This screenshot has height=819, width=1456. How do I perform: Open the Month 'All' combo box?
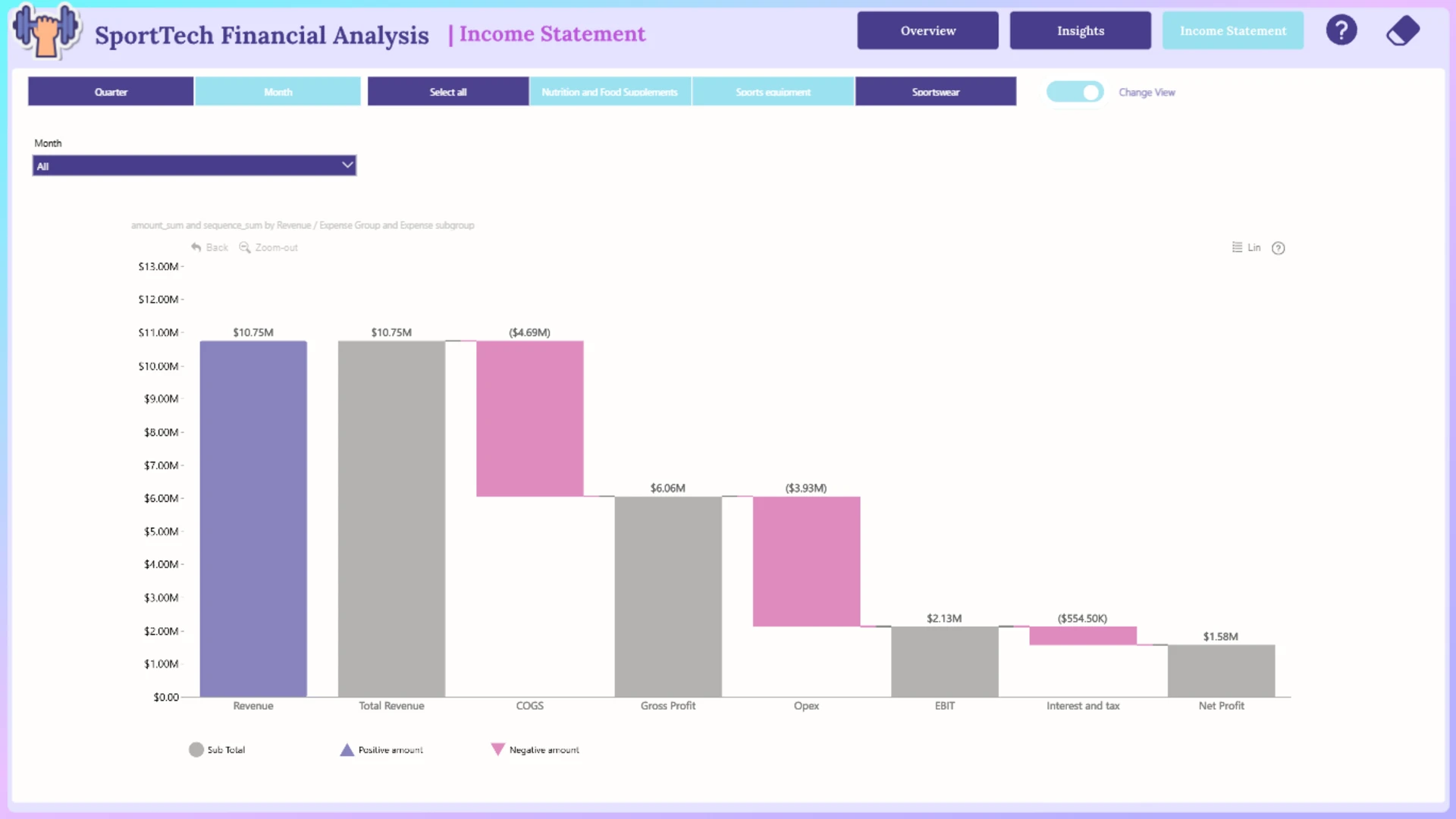pos(194,165)
